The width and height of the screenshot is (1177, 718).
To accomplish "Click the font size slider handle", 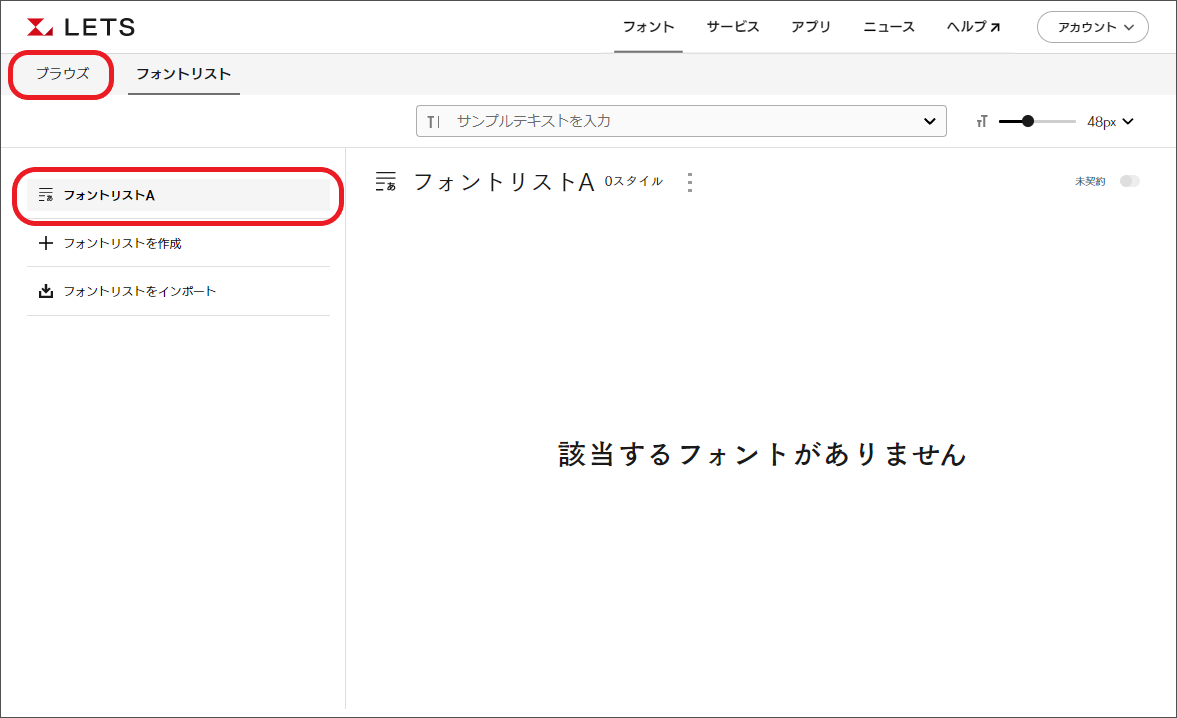I will [x=1028, y=121].
